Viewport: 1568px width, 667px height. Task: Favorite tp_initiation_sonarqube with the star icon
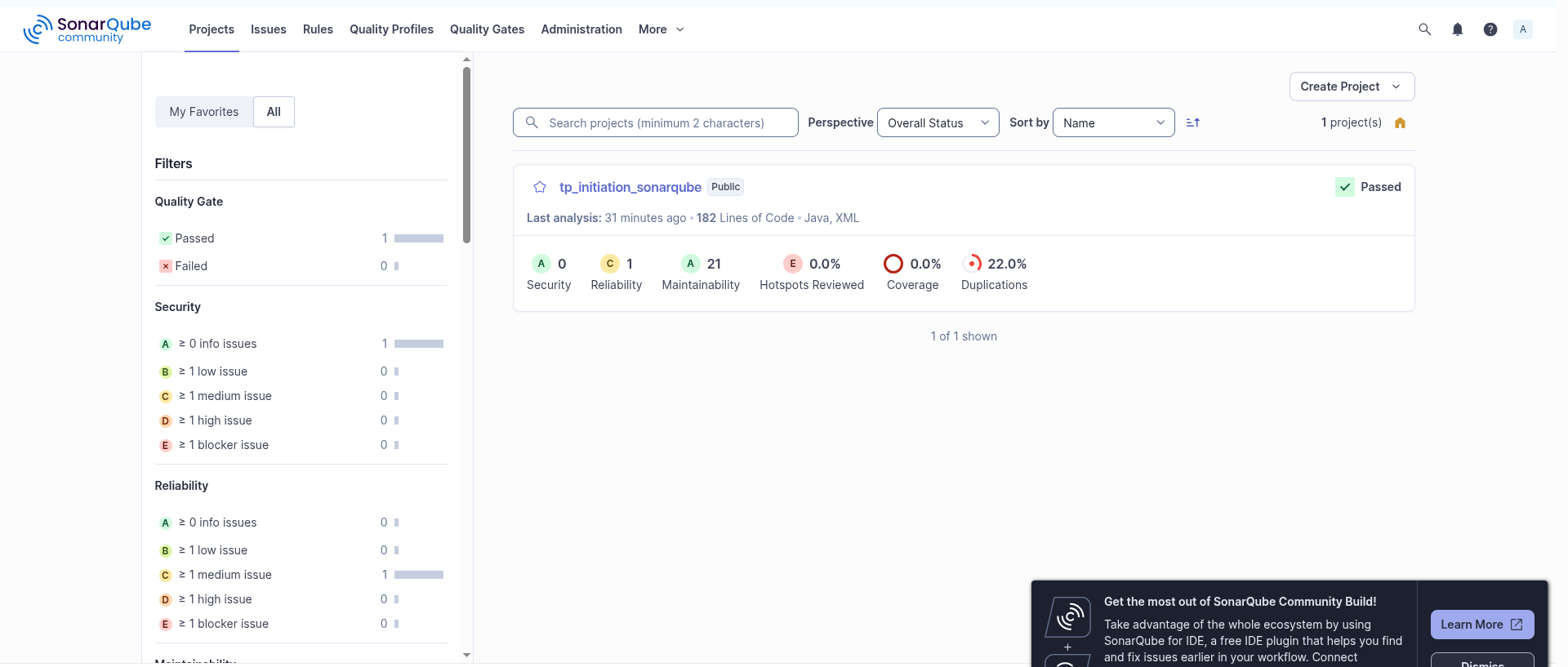tap(540, 187)
